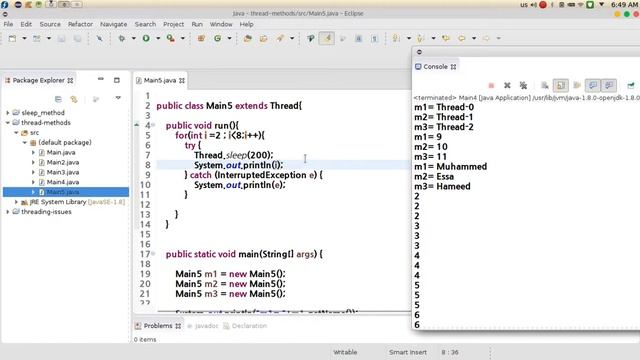This screenshot has height=360, width=640.
Task: Select Main4.java in Package Explorer
Action: (63, 182)
